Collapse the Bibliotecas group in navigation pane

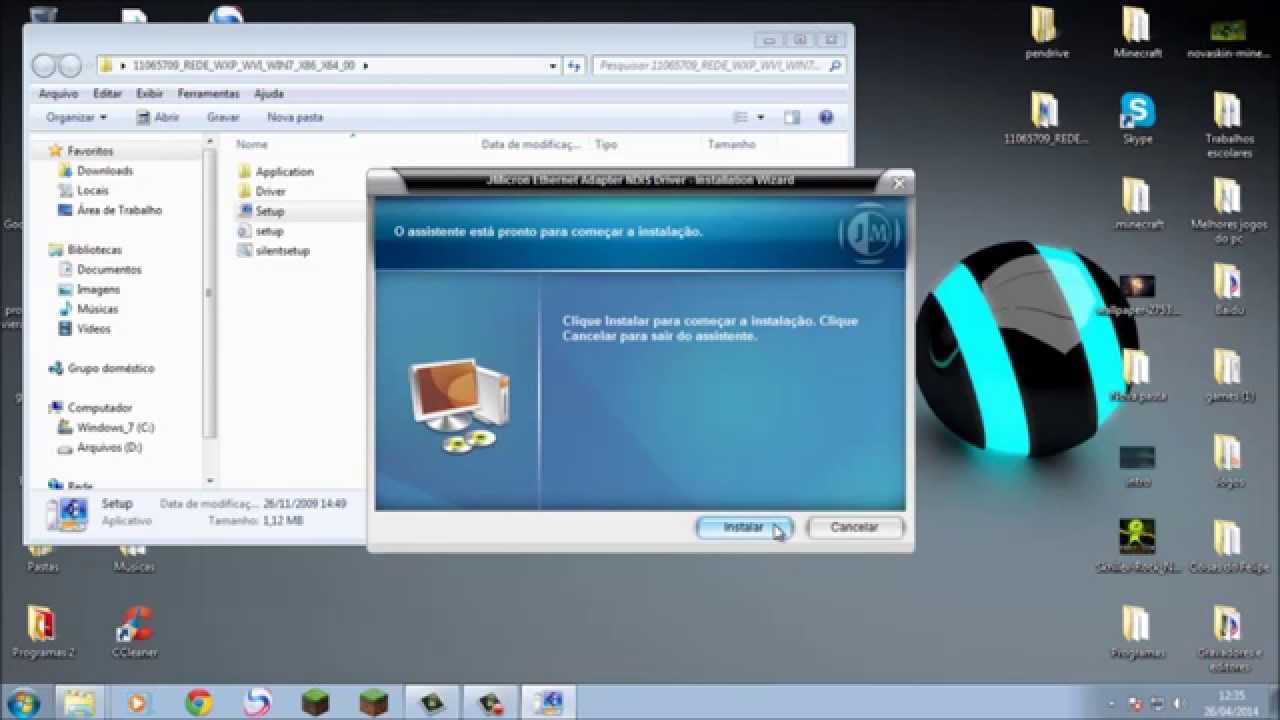pos(39,250)
